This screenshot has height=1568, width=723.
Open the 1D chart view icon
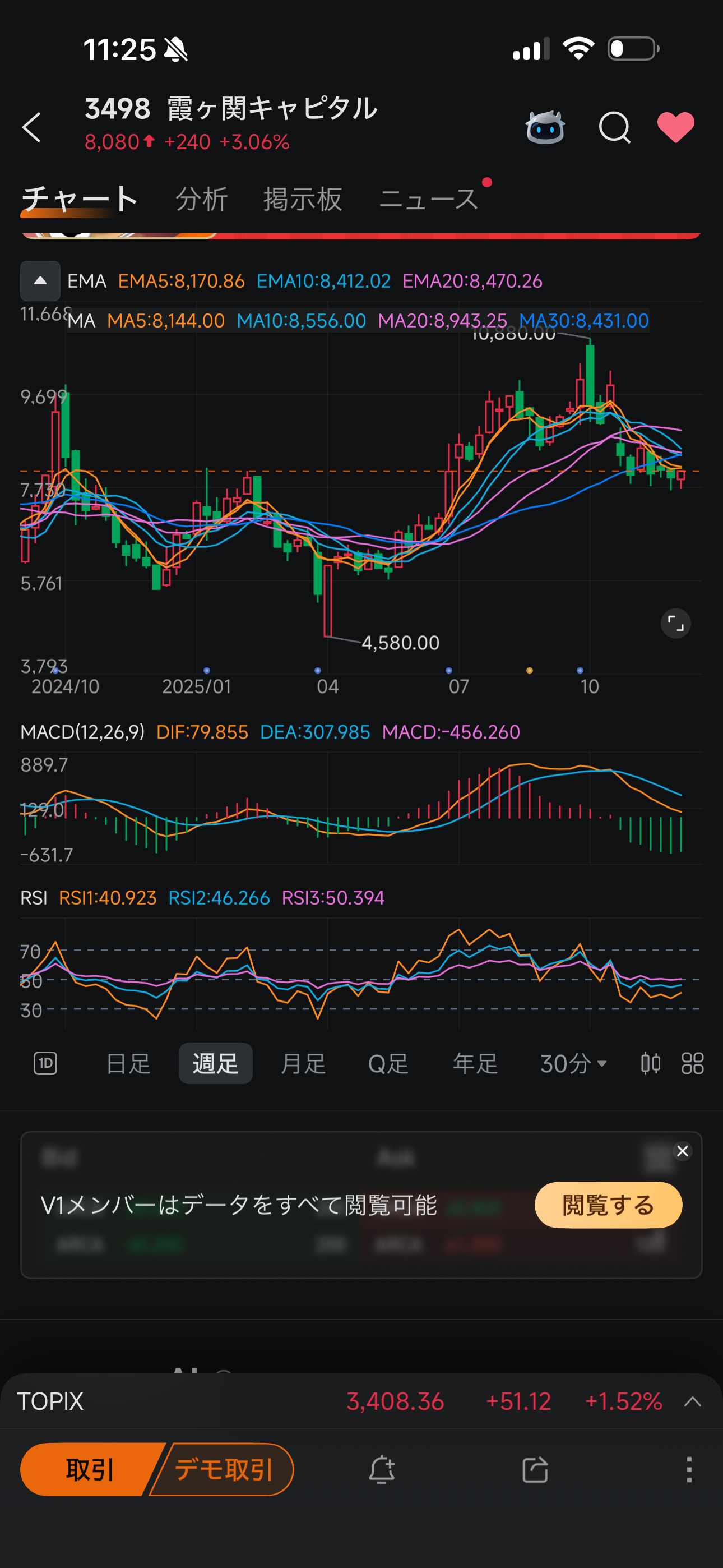(x=45, y=1063)
